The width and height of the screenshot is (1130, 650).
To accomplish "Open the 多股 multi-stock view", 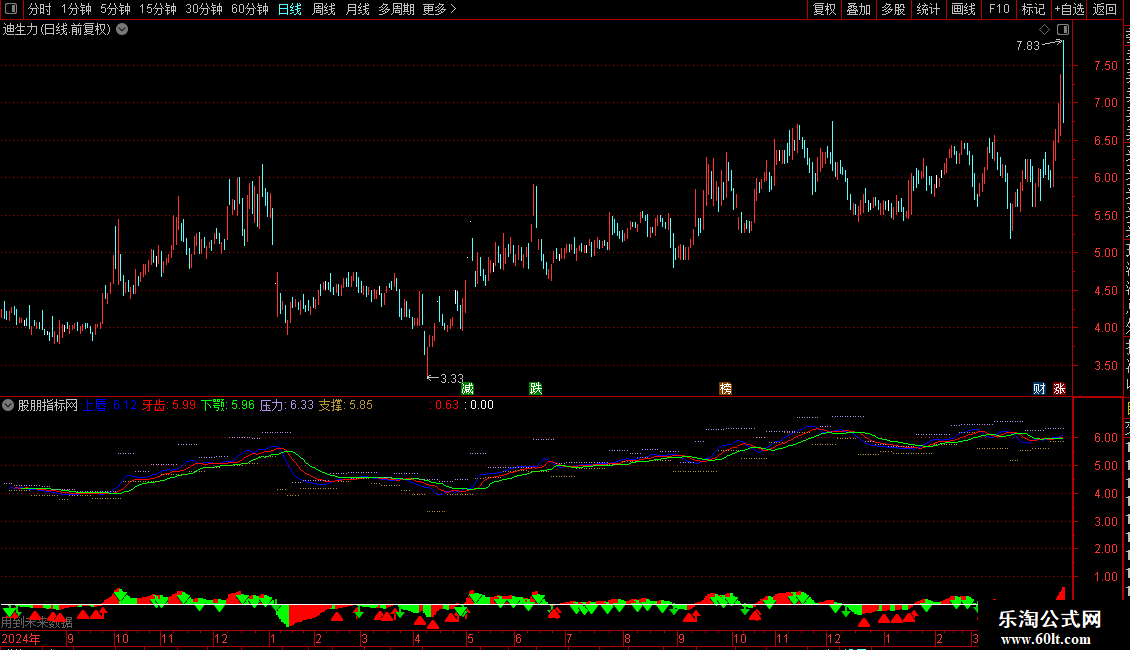I will coord(893,9).
